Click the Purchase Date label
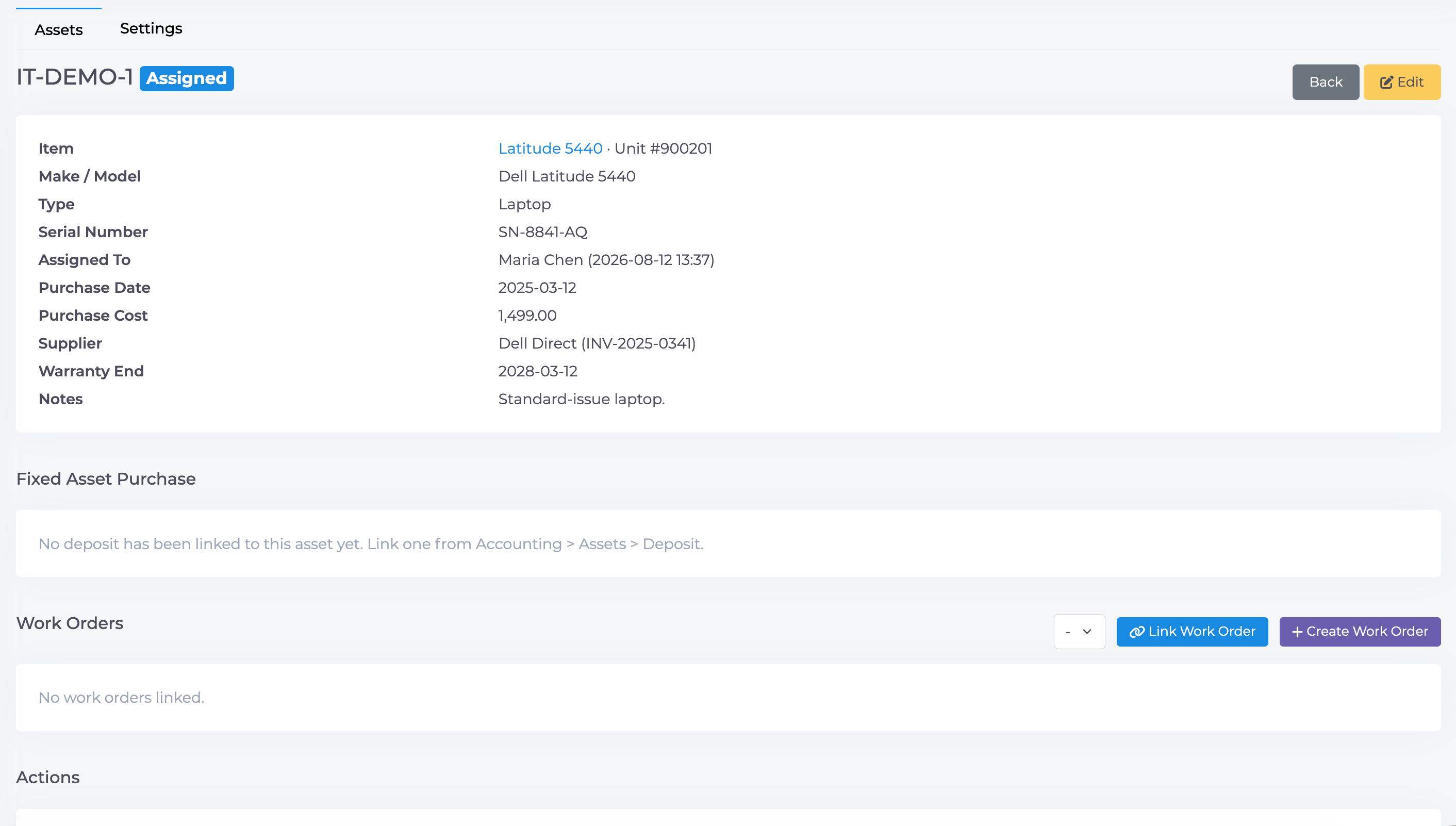The height and width of the screenshot is (826, 1456). tap(94, 288)
